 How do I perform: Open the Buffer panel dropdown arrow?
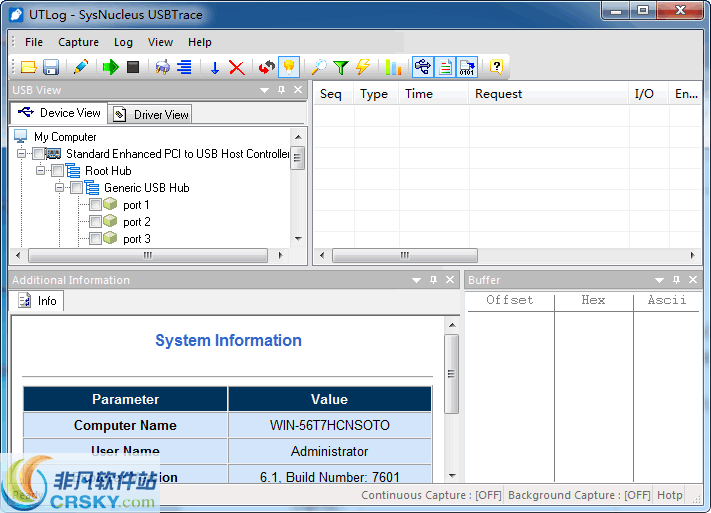point(659,280)
